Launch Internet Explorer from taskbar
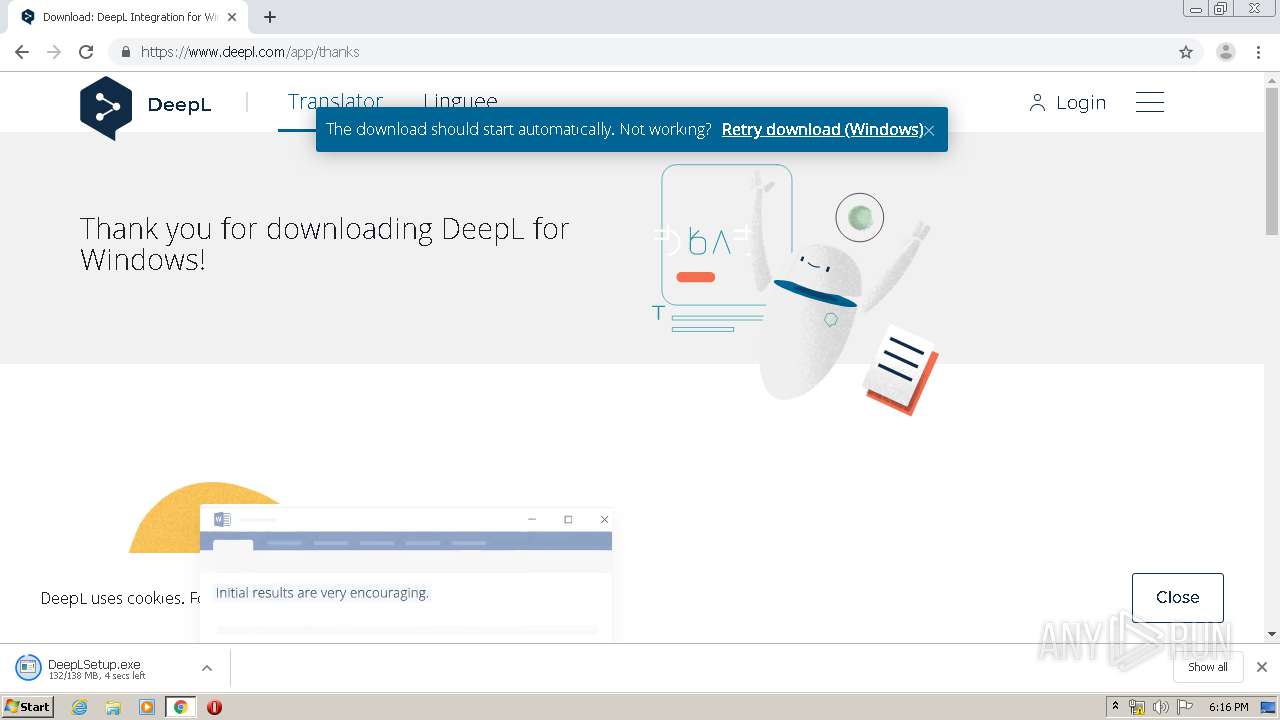 [x=80, y=707]
